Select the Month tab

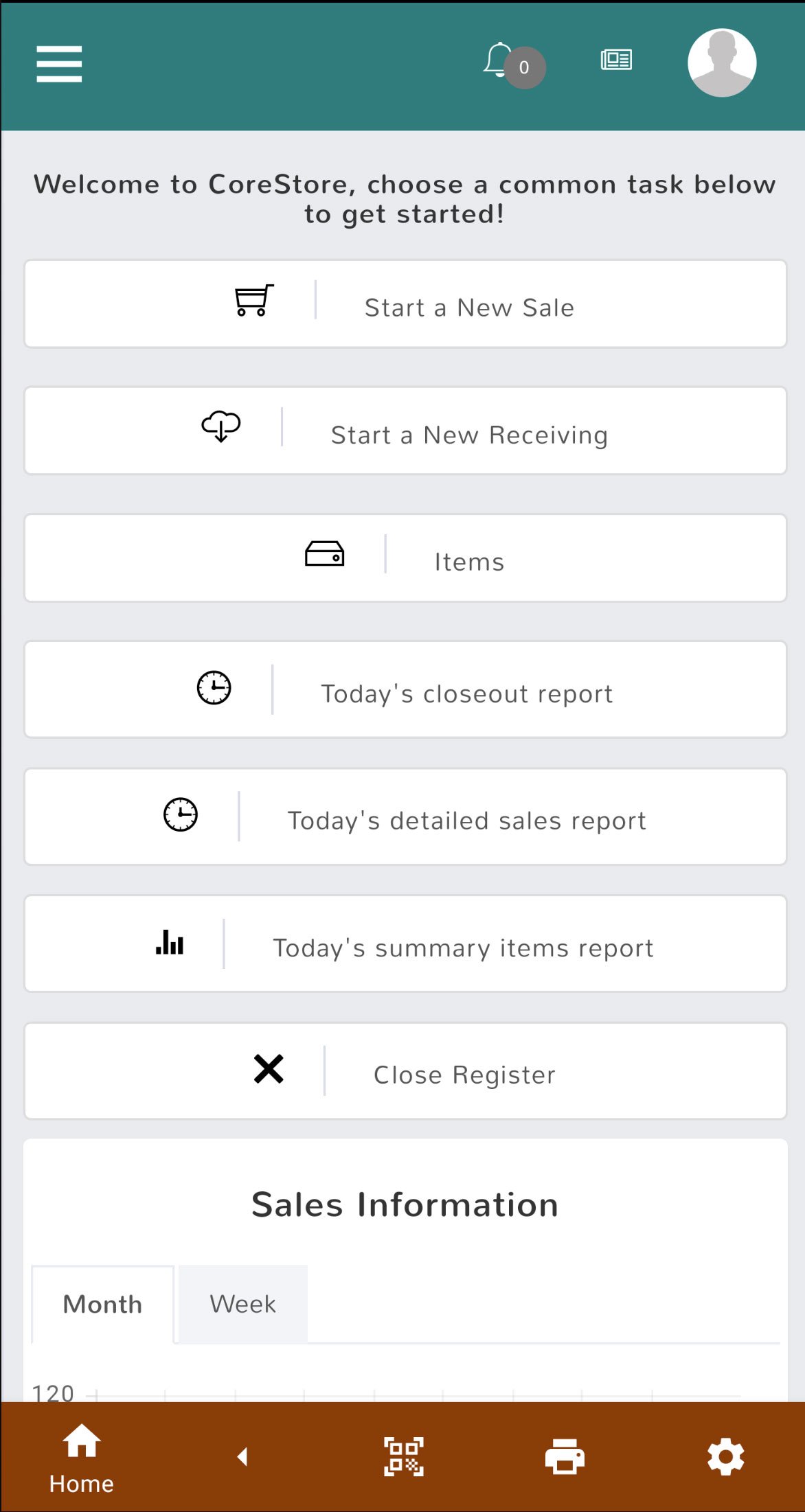(x=102, y=1304)
